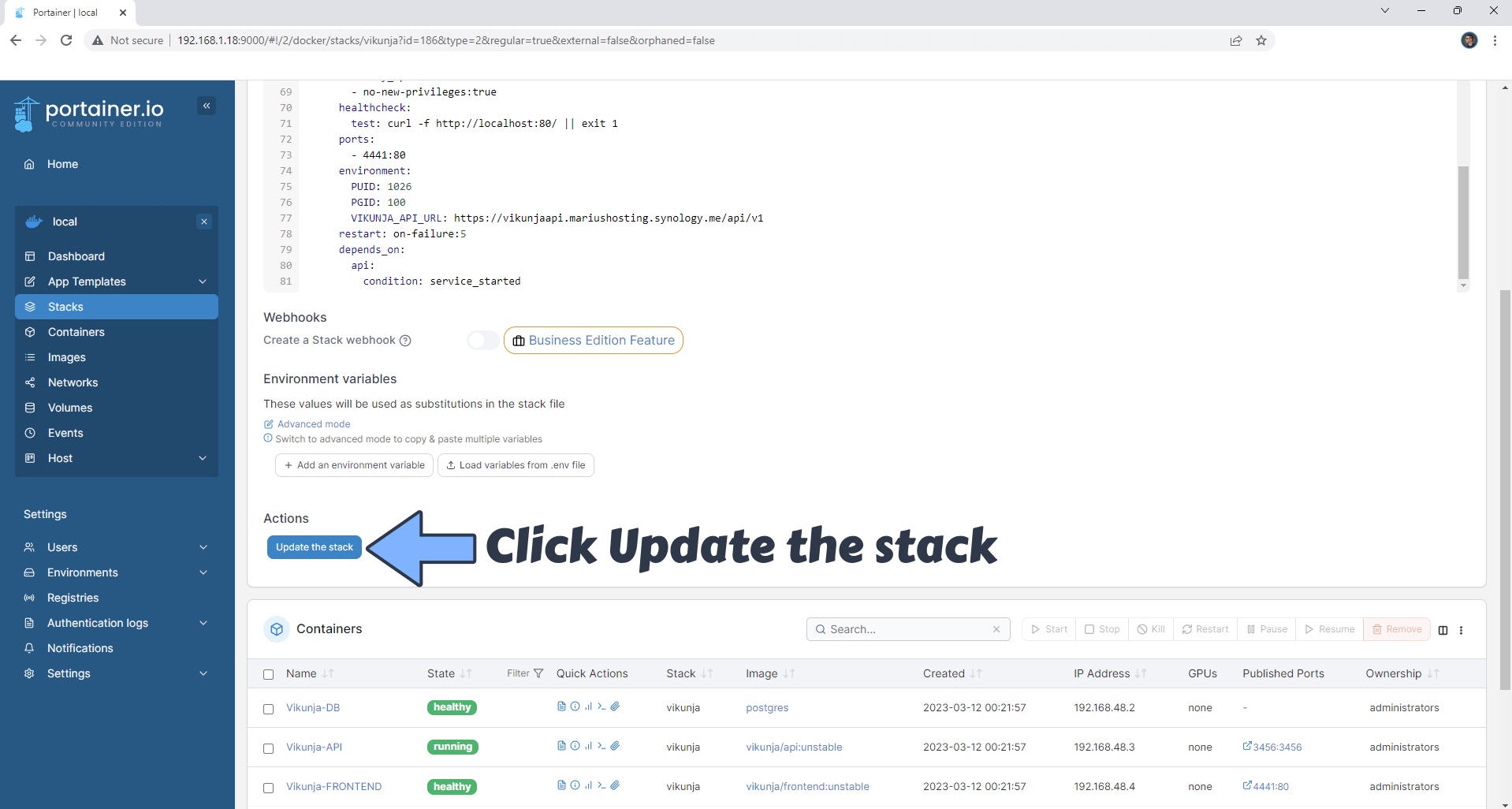
Task: Open logs icon for Vikunja-DB container
Action: click(x=561, y=706)
